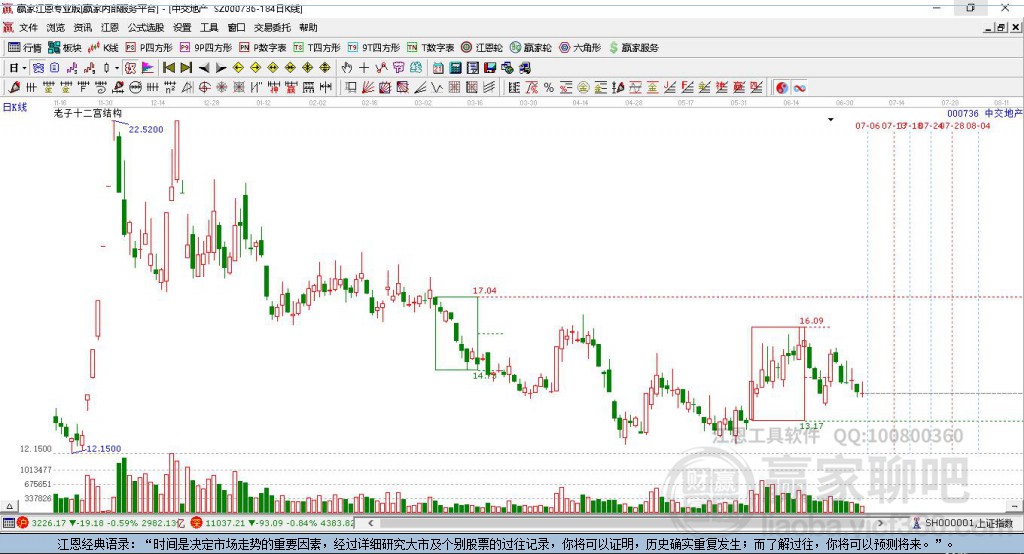1024x554 pixels.
Task: Click the circled target cycle icon
Action: (x=204, y=88)
